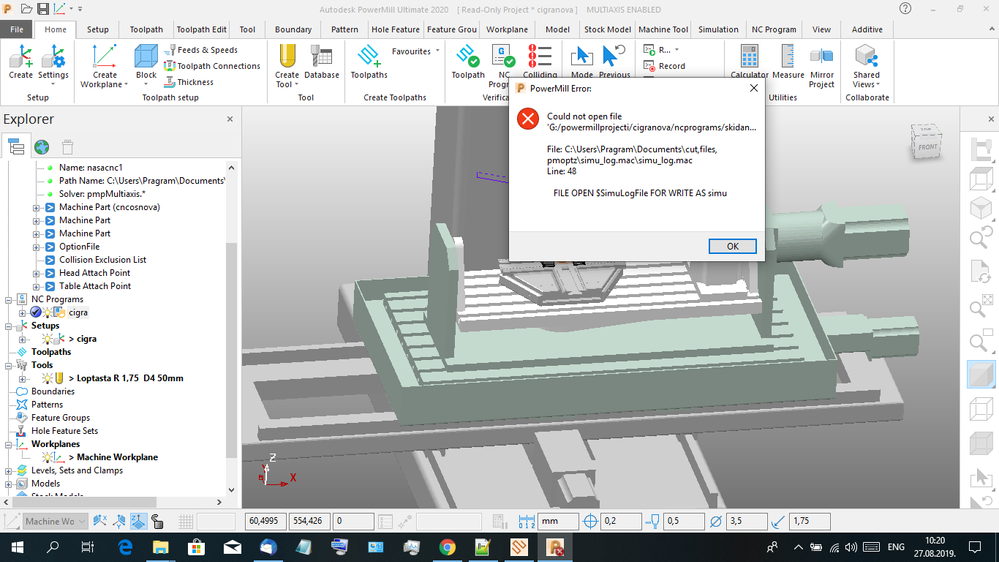Switch to the Toolpath Edit tab
Image resolution: width=999 pixels, height=562 pixels.
(201, 29)
